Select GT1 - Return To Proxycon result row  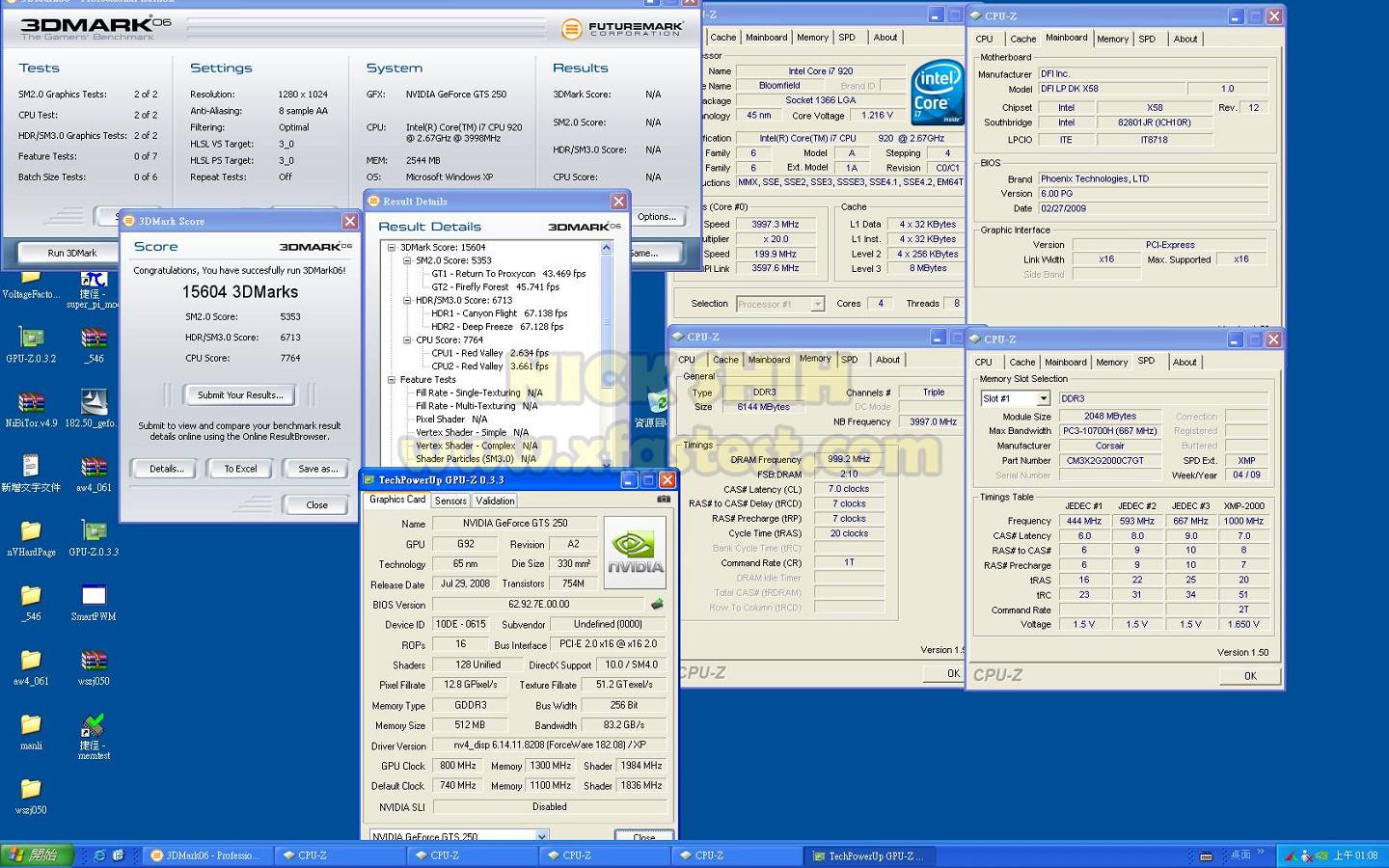[x=508, y=274]
